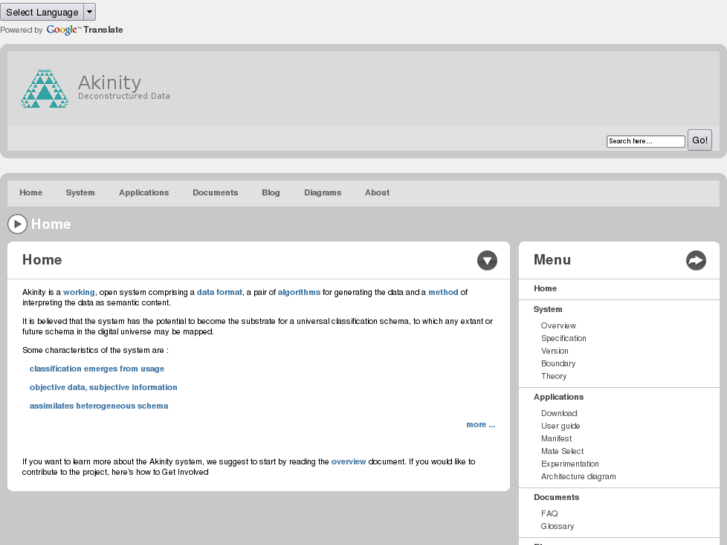727x545 pixels.
Task: Open FAQ in the side Menu
Action: 549,513
